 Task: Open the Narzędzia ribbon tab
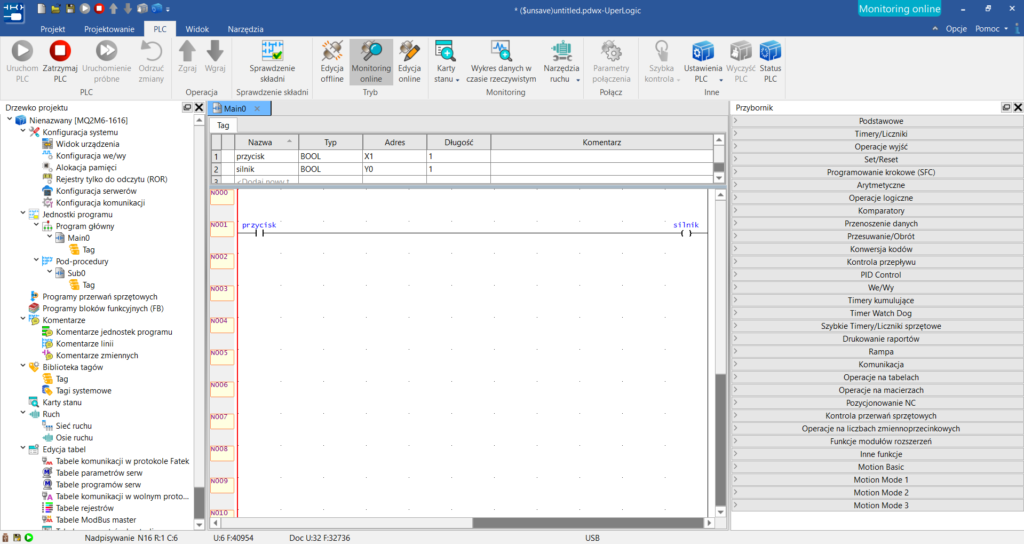246,29
